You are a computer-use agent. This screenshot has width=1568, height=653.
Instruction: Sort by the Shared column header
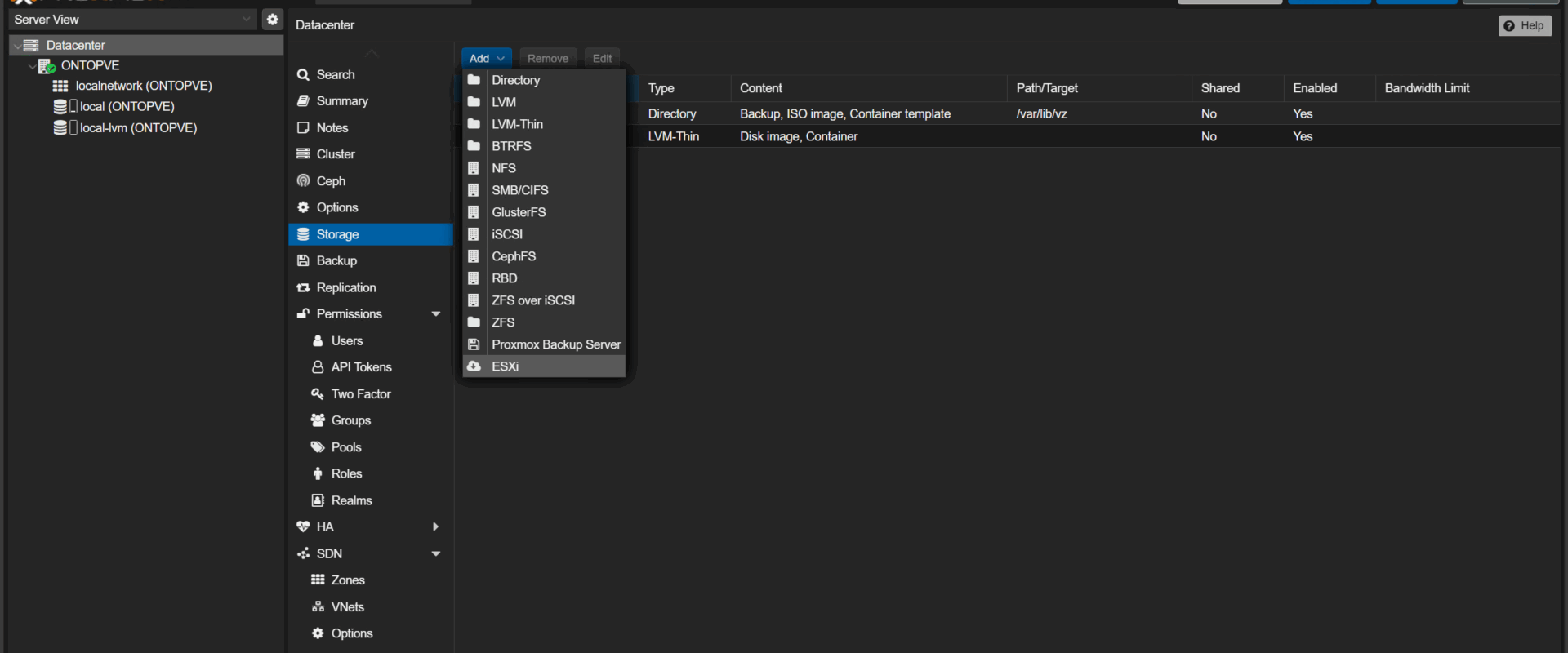coord(1238,88)
